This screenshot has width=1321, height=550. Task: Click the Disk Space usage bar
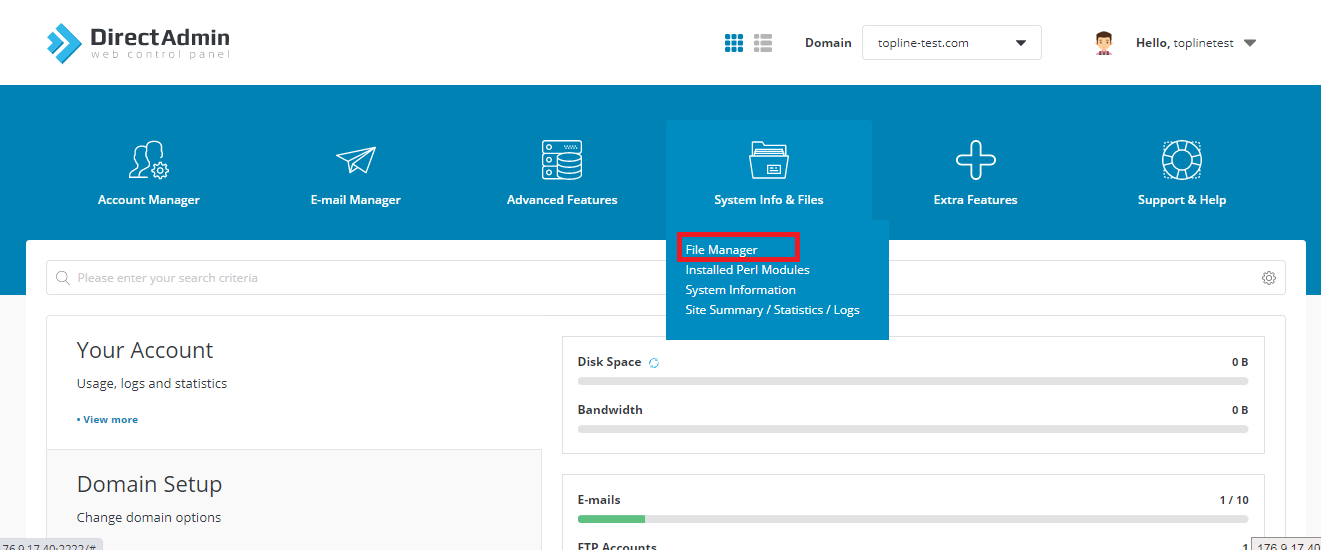[x=913, y=381]
